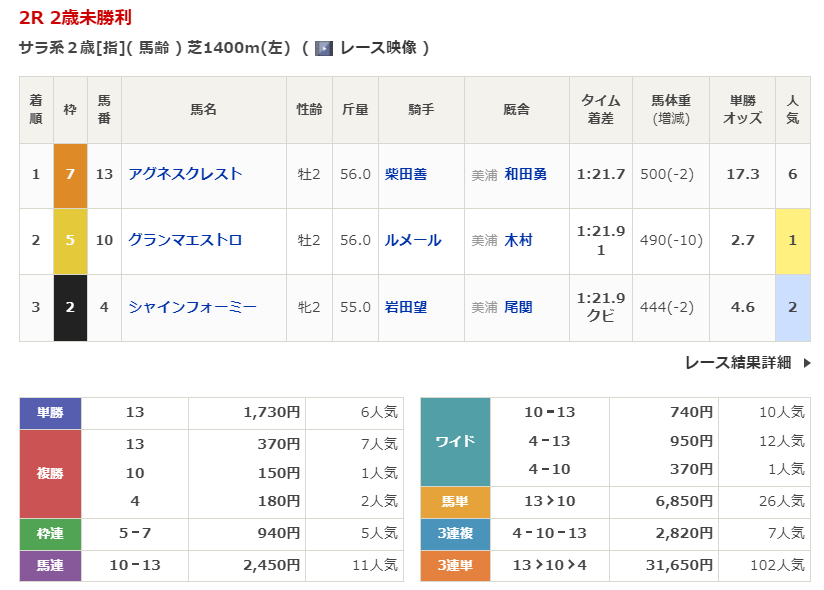Open horse アグネスクレスト profile
This screenshot has width=824, height=590.
(x=185, y=174)
